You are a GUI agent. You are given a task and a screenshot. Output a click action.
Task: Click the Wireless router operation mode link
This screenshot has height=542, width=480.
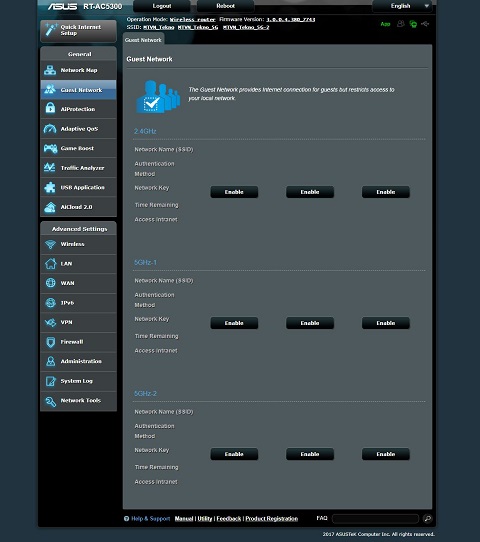pos(192,19)
